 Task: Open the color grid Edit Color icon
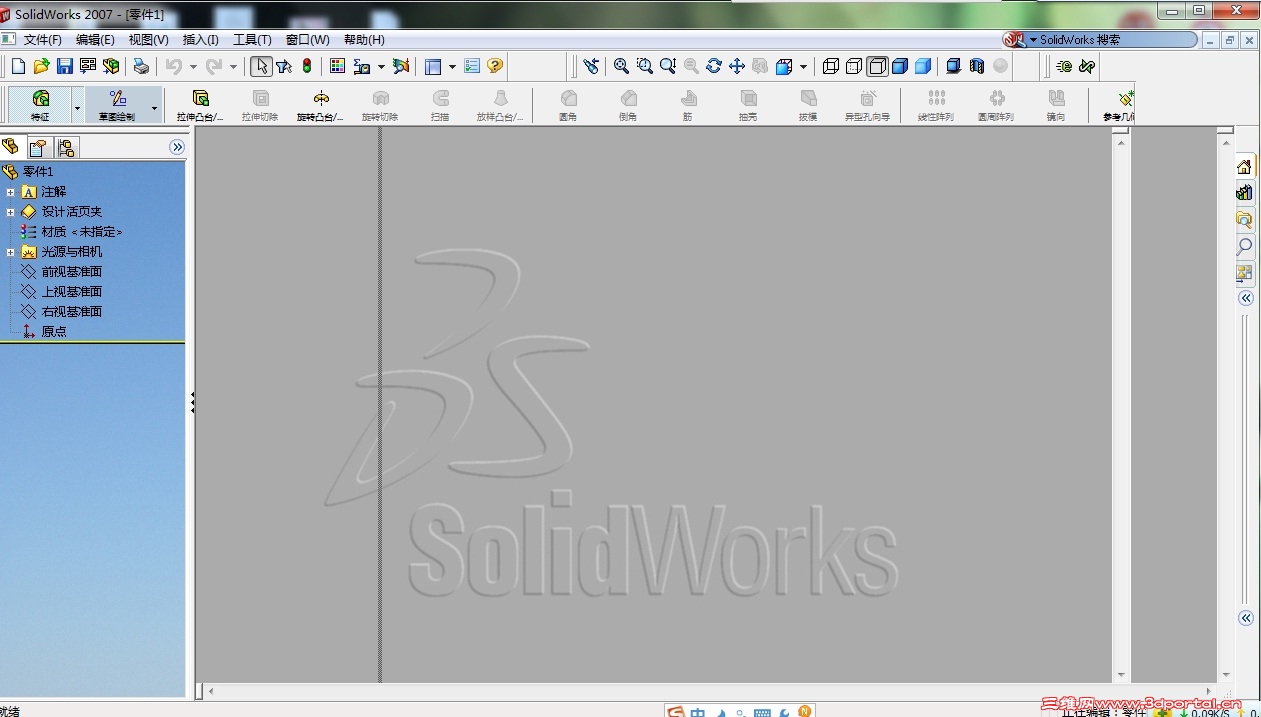pyautogui.click(x=337, y=66)
